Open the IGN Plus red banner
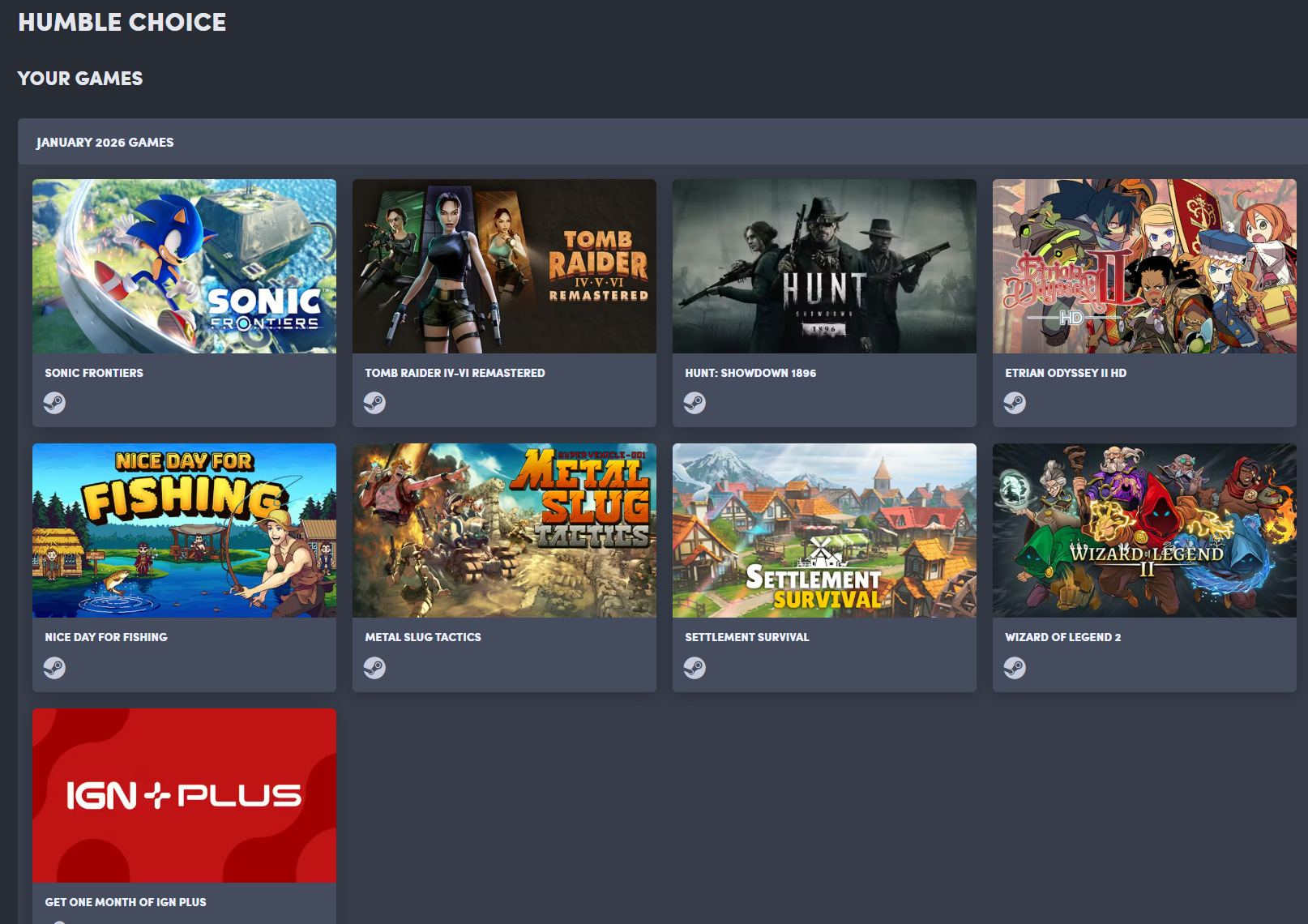Screen dimensions: 1308x924 [x=184, y=795]
